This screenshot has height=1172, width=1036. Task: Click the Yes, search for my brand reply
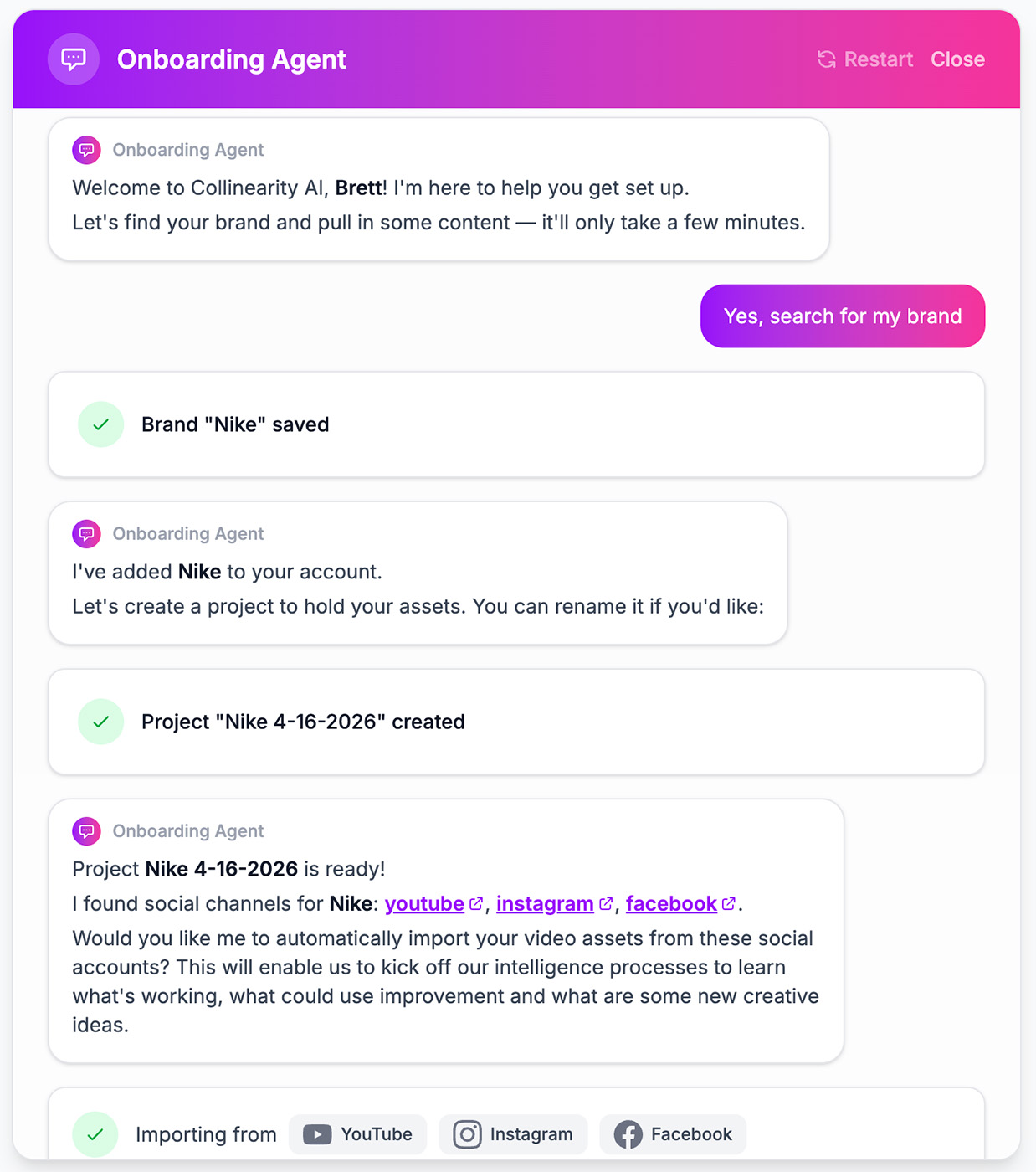pos(843,316)
